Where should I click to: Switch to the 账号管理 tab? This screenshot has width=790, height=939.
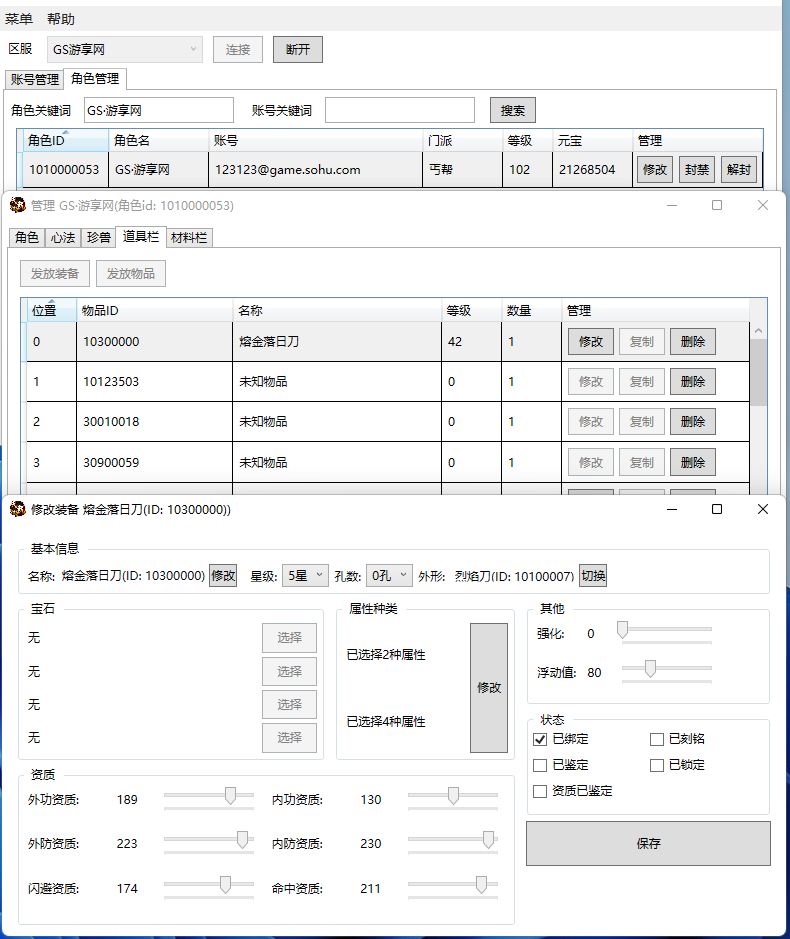click(34, 80)
